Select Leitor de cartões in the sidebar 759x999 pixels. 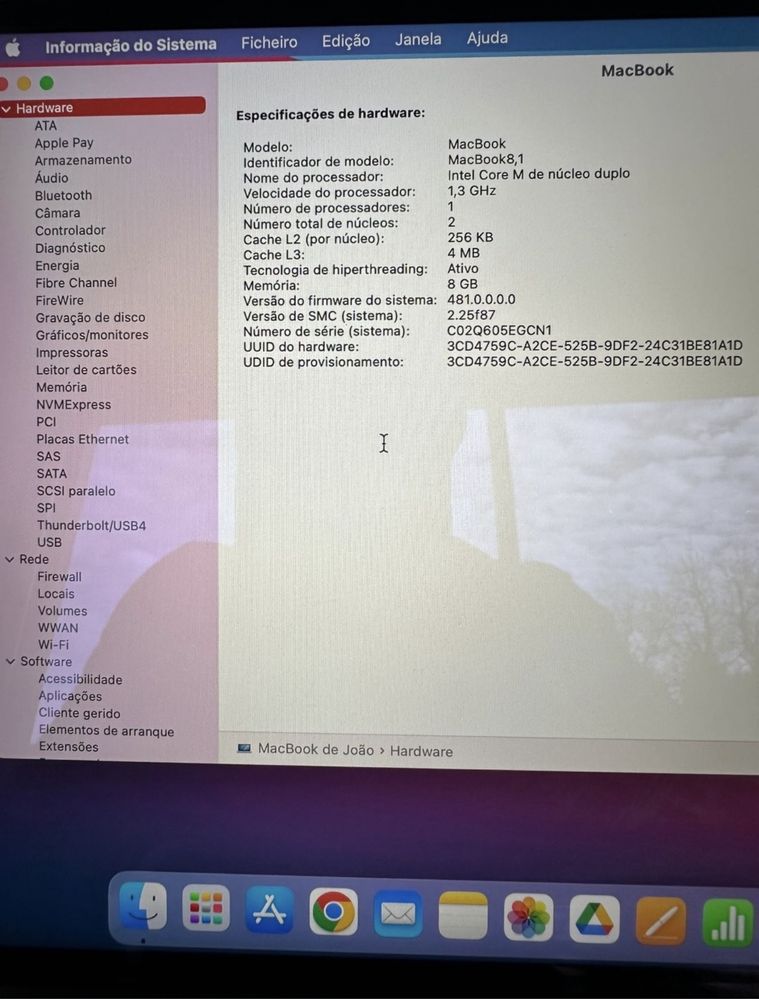(x=86, y=370)
